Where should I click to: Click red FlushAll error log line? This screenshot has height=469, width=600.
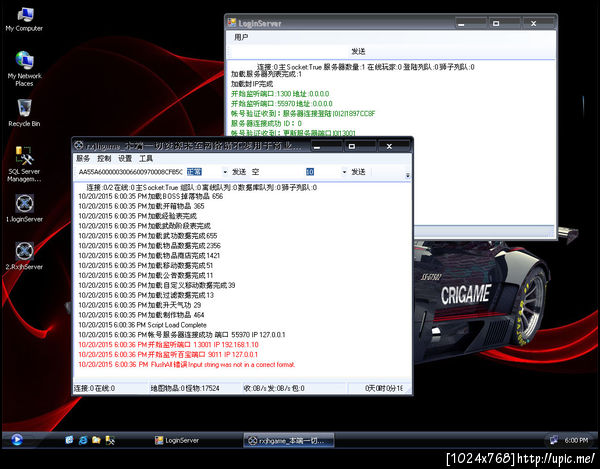pyautogui.click(x=187, y=365)
